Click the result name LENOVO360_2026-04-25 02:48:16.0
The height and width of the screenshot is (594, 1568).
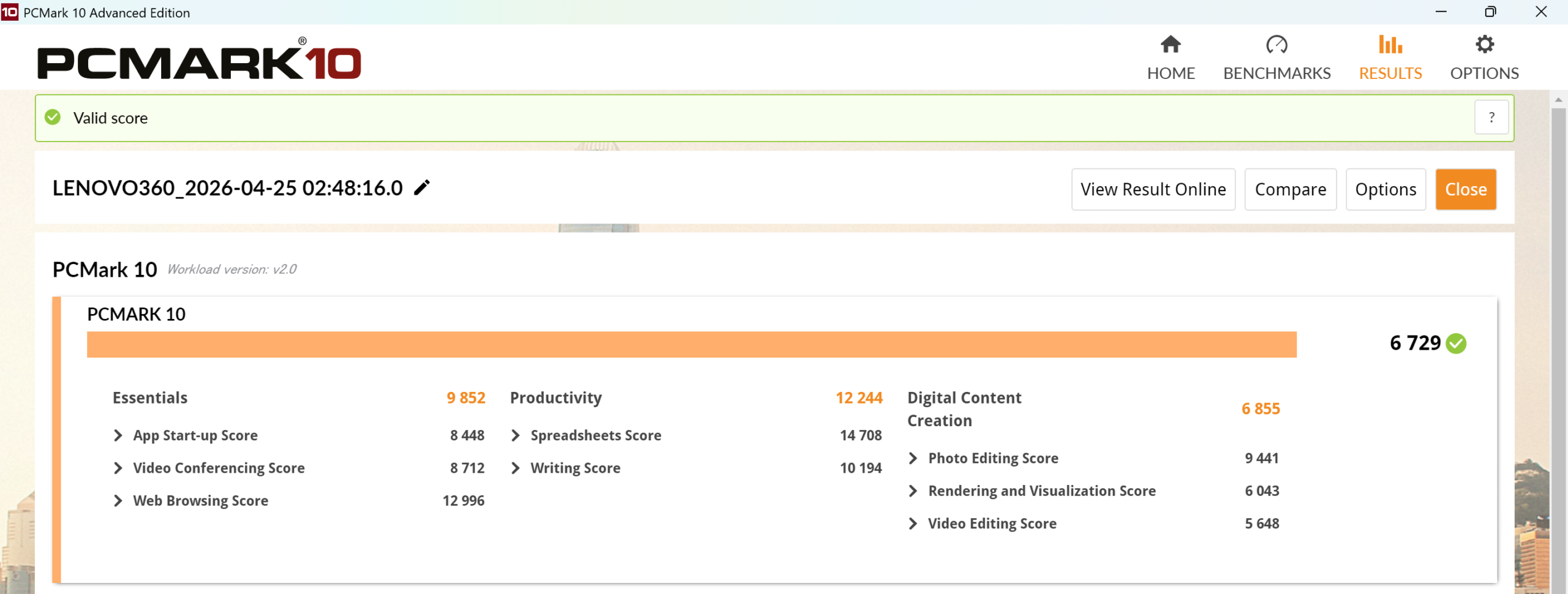pyautogui.click(x=228, y=188)
